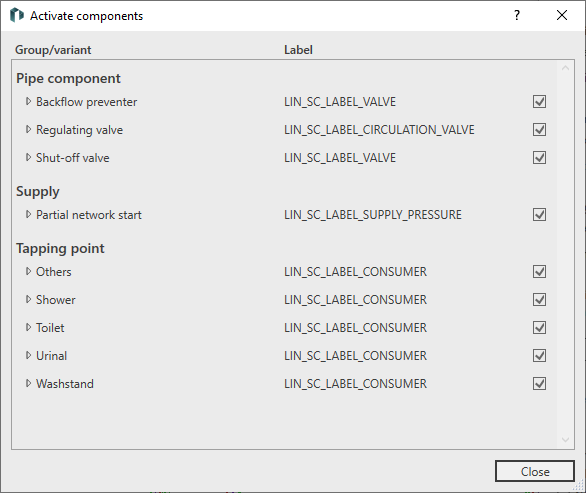586x493 pixels.
Task: Expand the Toilet variant arrow
Action: click(x=28, y=327)
